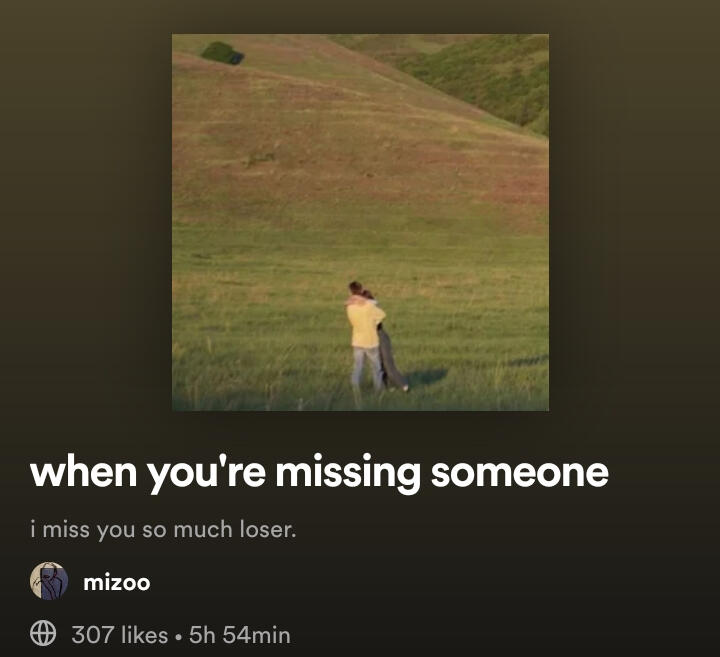Viewport: 720px width, 657px height.
Task: Click mizoo's round profile avatar
Action: [49, 581]
